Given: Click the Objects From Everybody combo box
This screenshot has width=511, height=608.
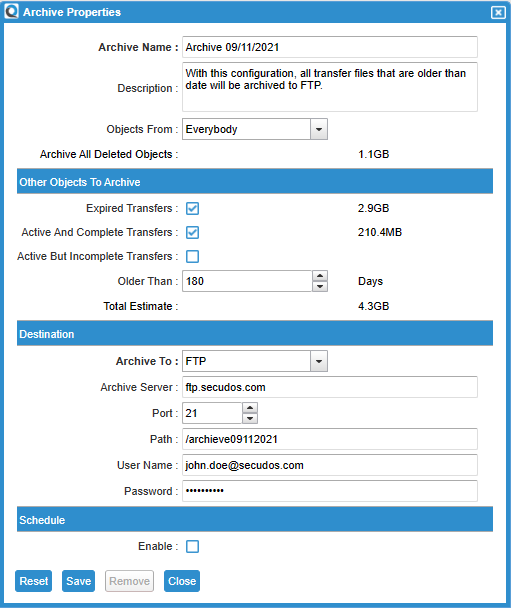Looking at the screenshot, I should click(x=255, y=129).
